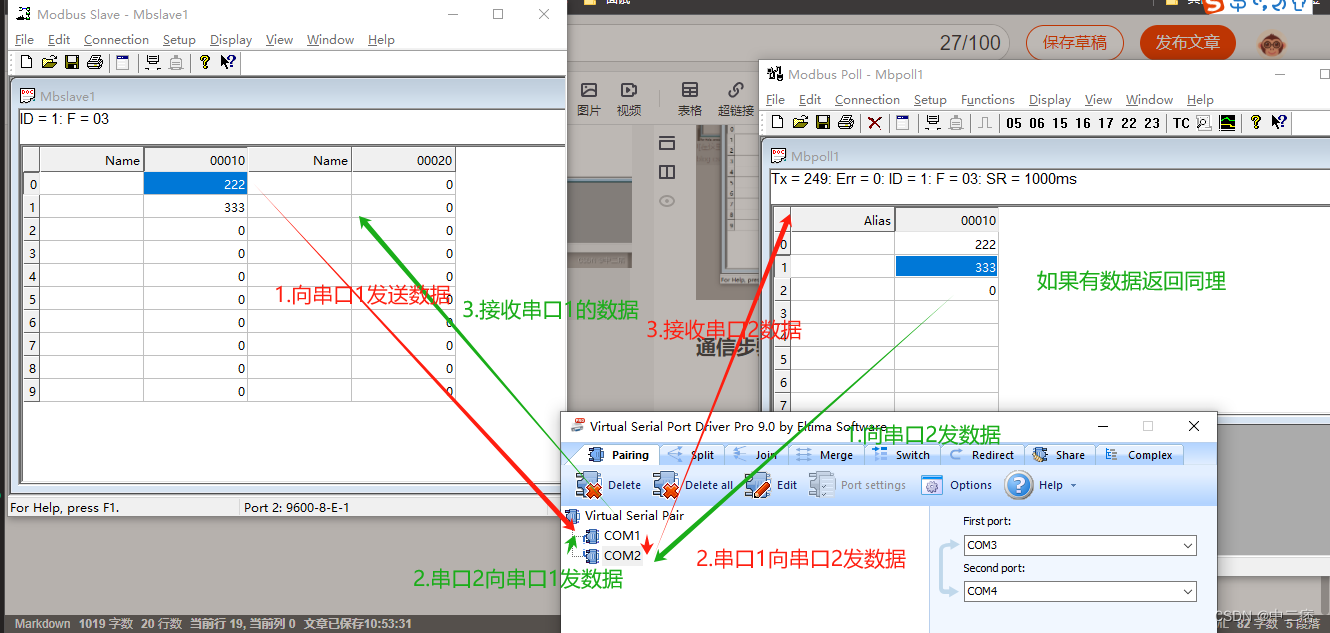Click yellow Help question mark in Modbus Poll
Image resolution: width=1330 pixels, height=633 pixels.
pyautogui.click(x=1256, y=122)
